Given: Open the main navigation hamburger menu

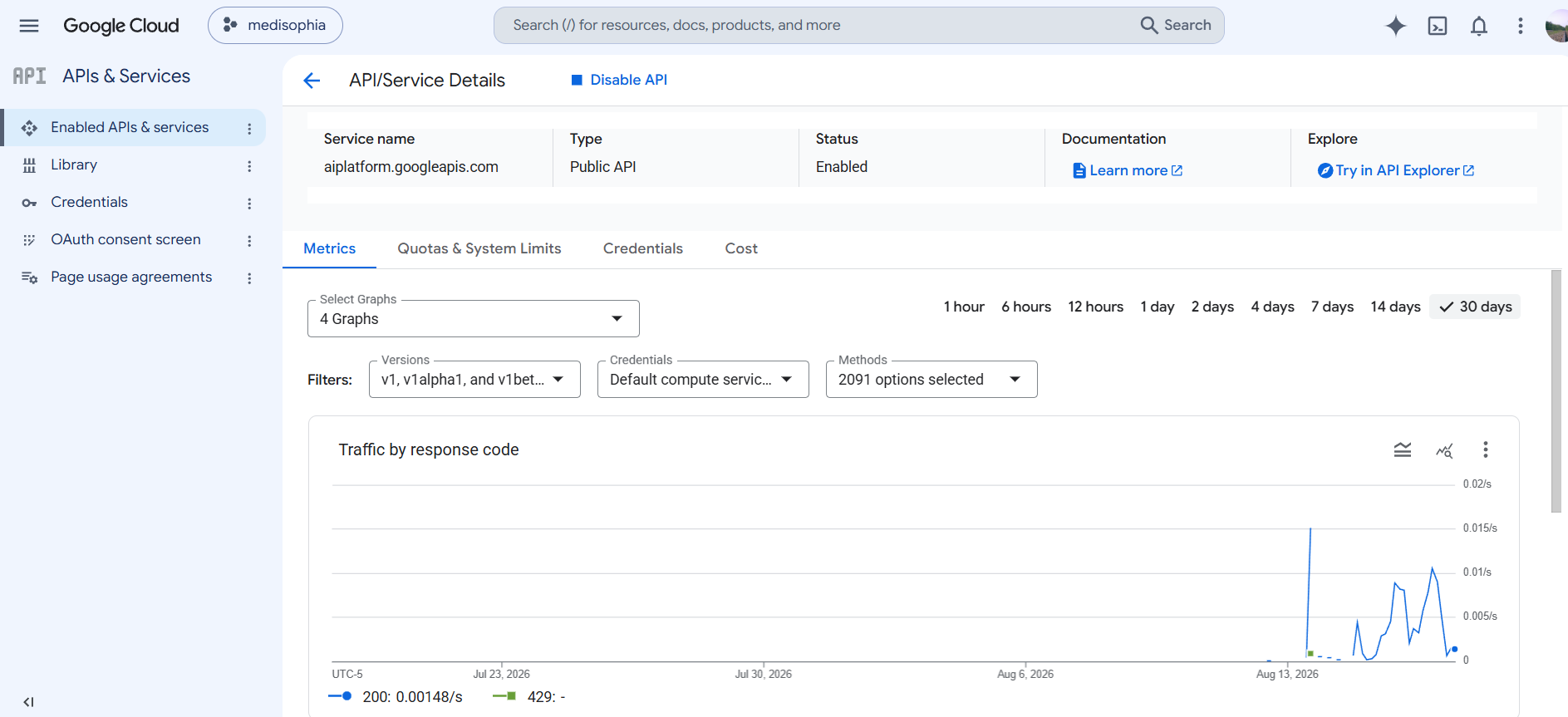Looking at the screenshot, I should tap(29, 26).
